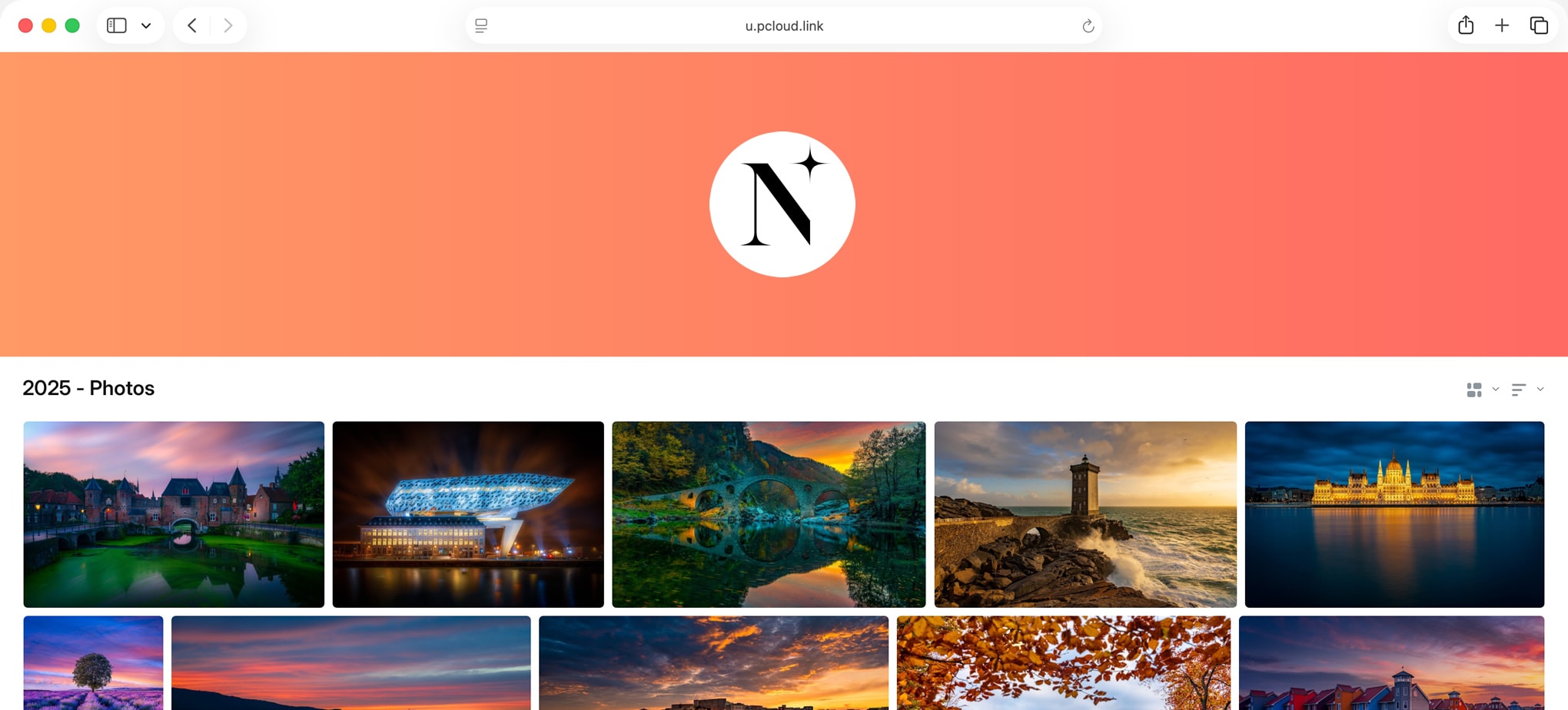Open the view options dropdown chevron
Image resolution: width=1568 pixels, height=710 pixels.
(1496, 390)
